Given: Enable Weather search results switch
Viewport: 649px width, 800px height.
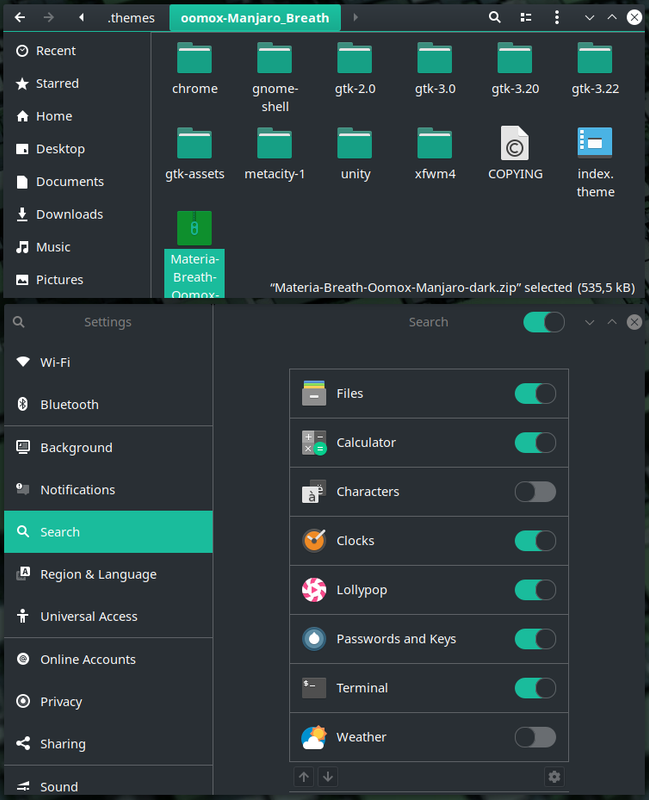Looking at the screenshot, I should pyautogui.click(x=535, y=737).
